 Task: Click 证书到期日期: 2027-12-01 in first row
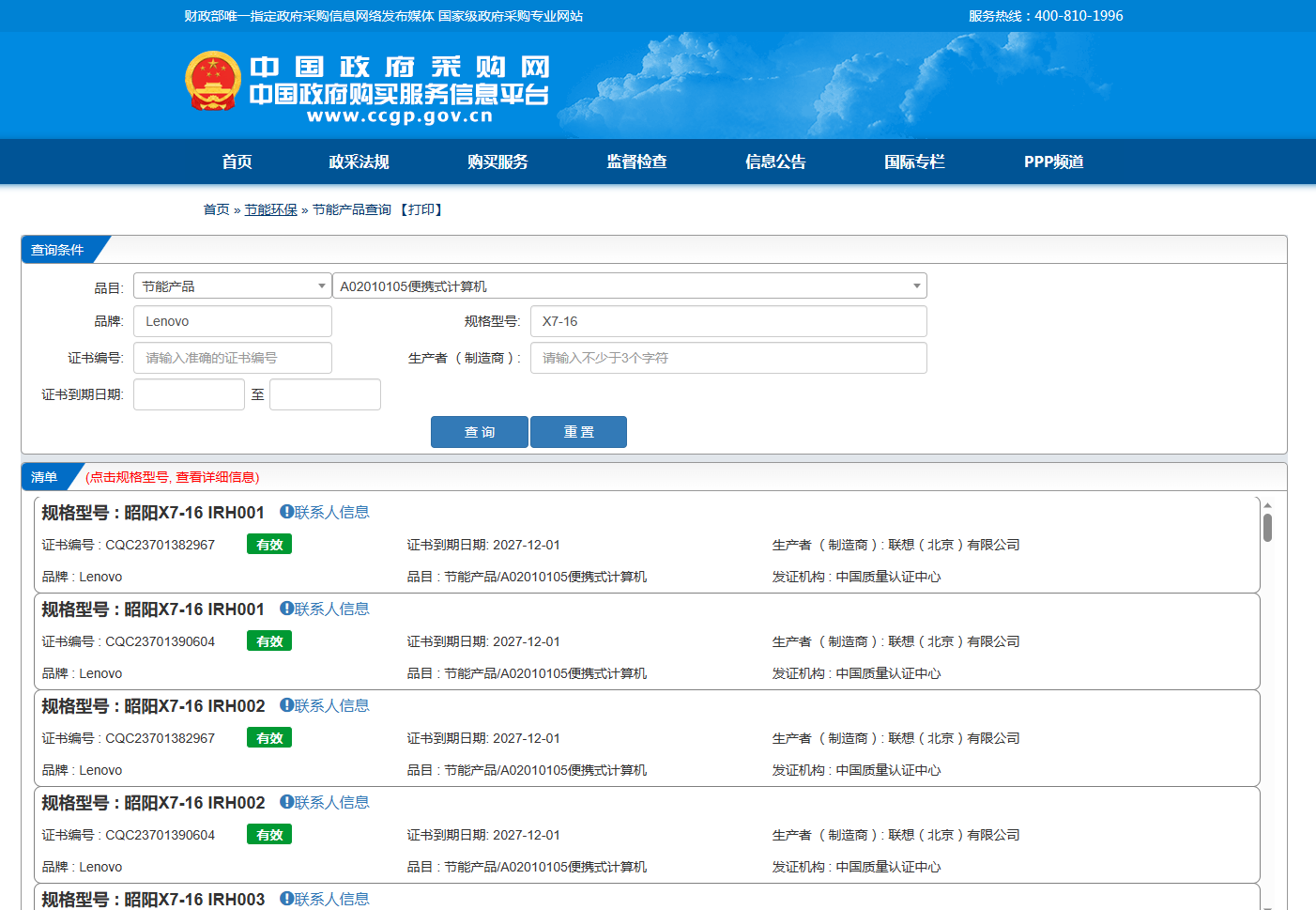[x=483, y=545]
